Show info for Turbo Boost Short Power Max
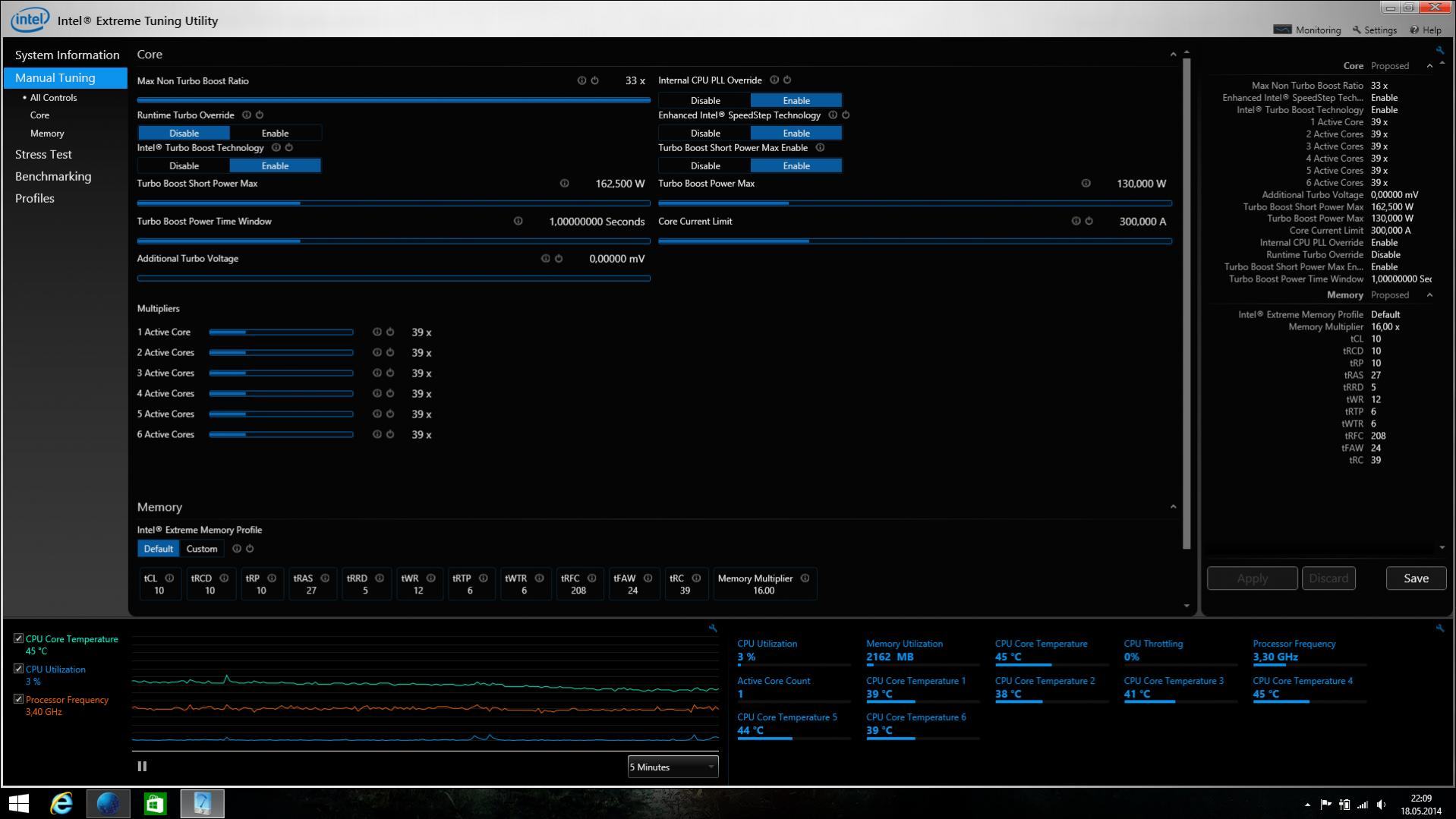The width and height of the screenshot is (1456, 819). pyautogui.click(x=564, y=184)
